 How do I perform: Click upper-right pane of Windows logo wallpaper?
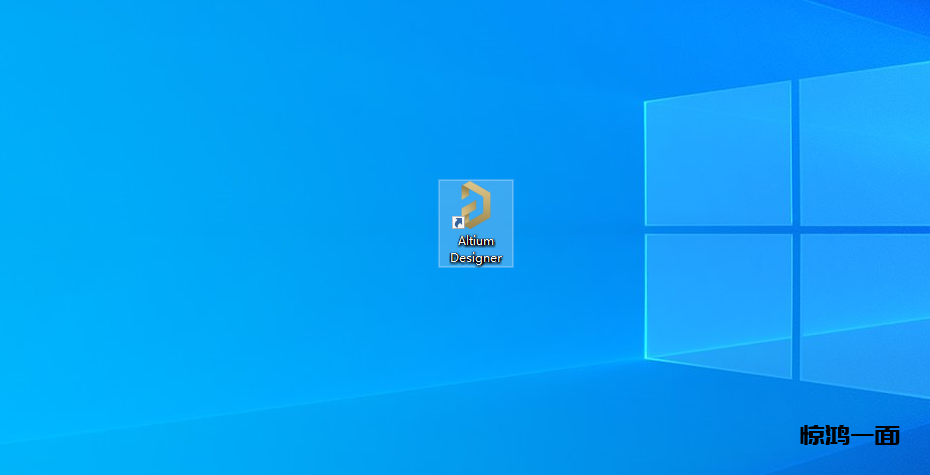[x=865, y=145]
